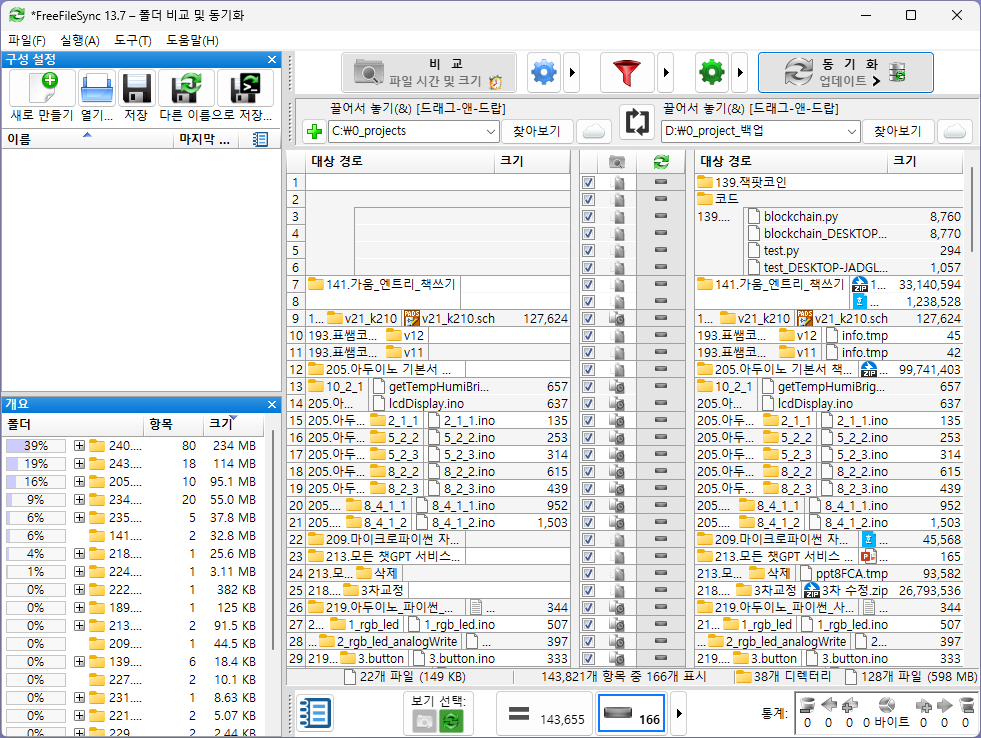Expand the 205... folder in overview tree

pos(79,482)
